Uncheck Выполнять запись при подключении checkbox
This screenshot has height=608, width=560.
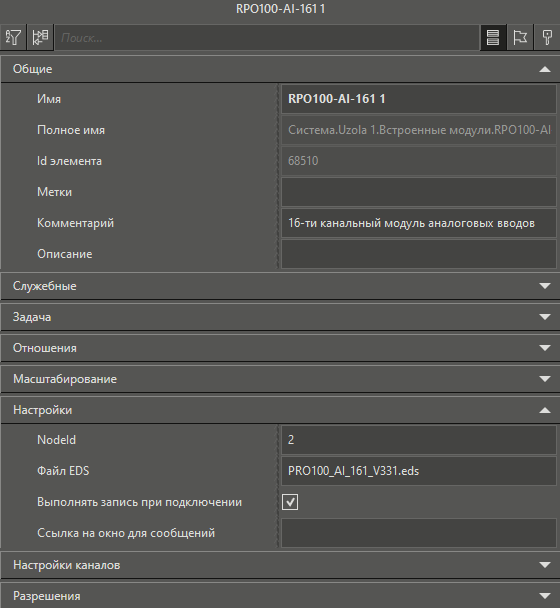coord(290,502)
